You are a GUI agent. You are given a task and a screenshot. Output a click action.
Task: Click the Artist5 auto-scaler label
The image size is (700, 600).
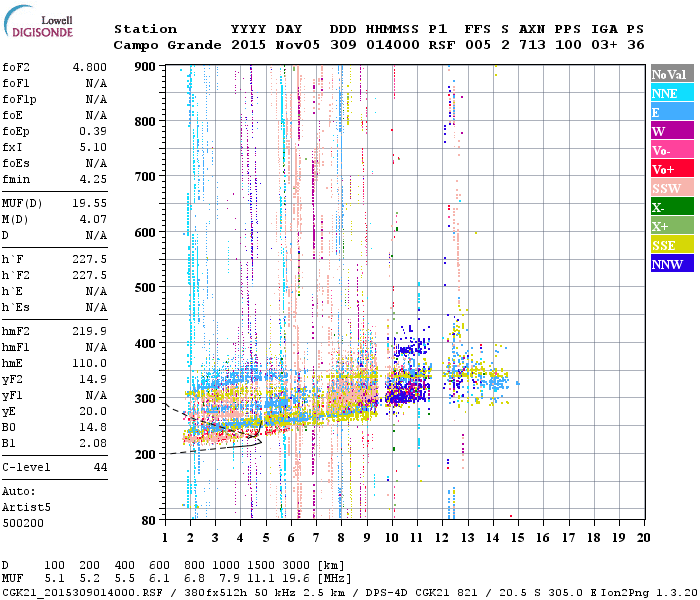coord(26,508)
